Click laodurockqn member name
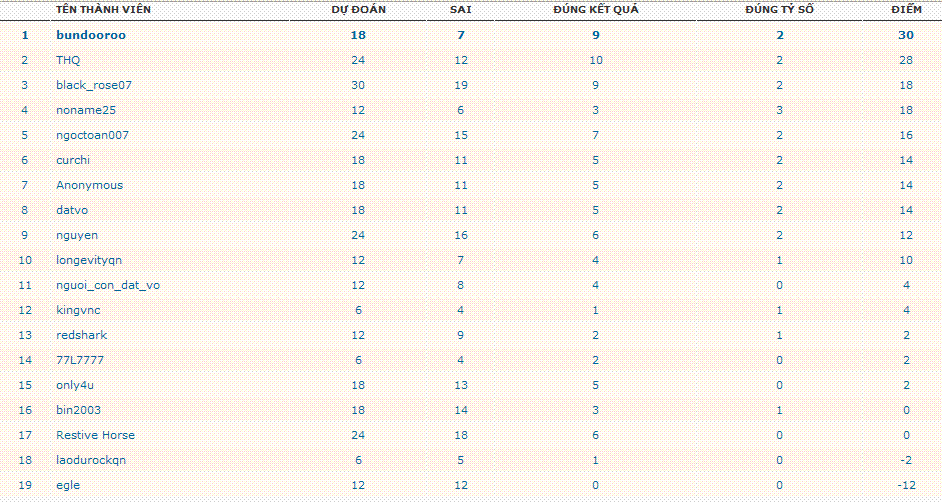 pyautogui.click(x=91, y=460)
